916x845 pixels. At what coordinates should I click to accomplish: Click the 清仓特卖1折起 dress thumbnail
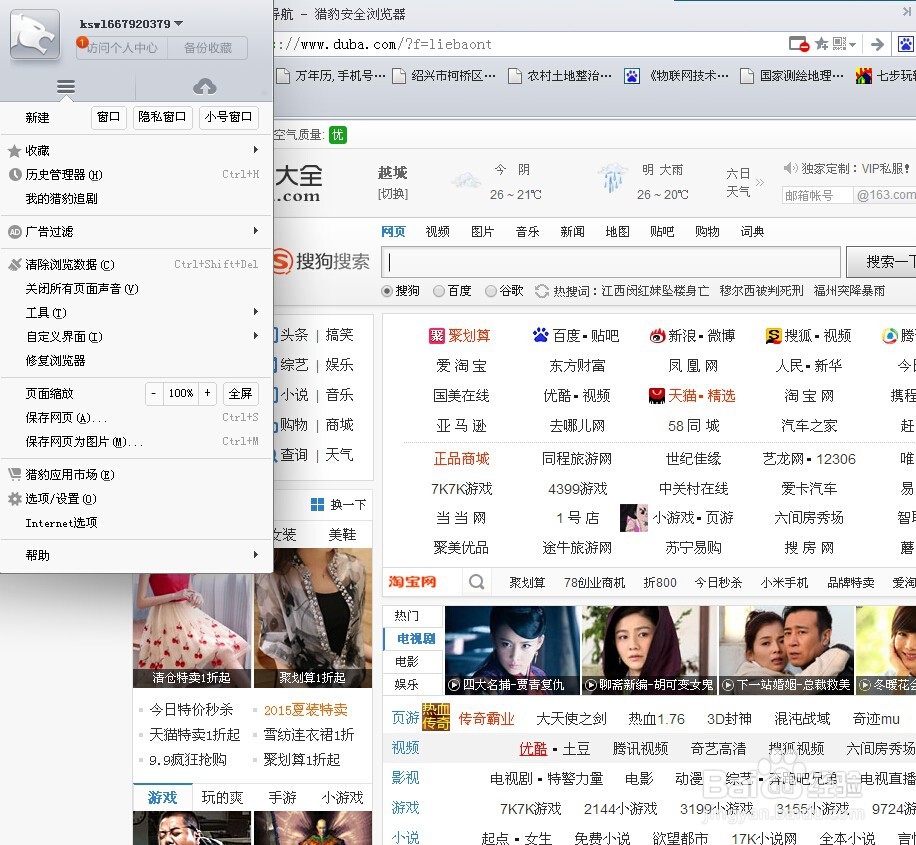(192, 630)
